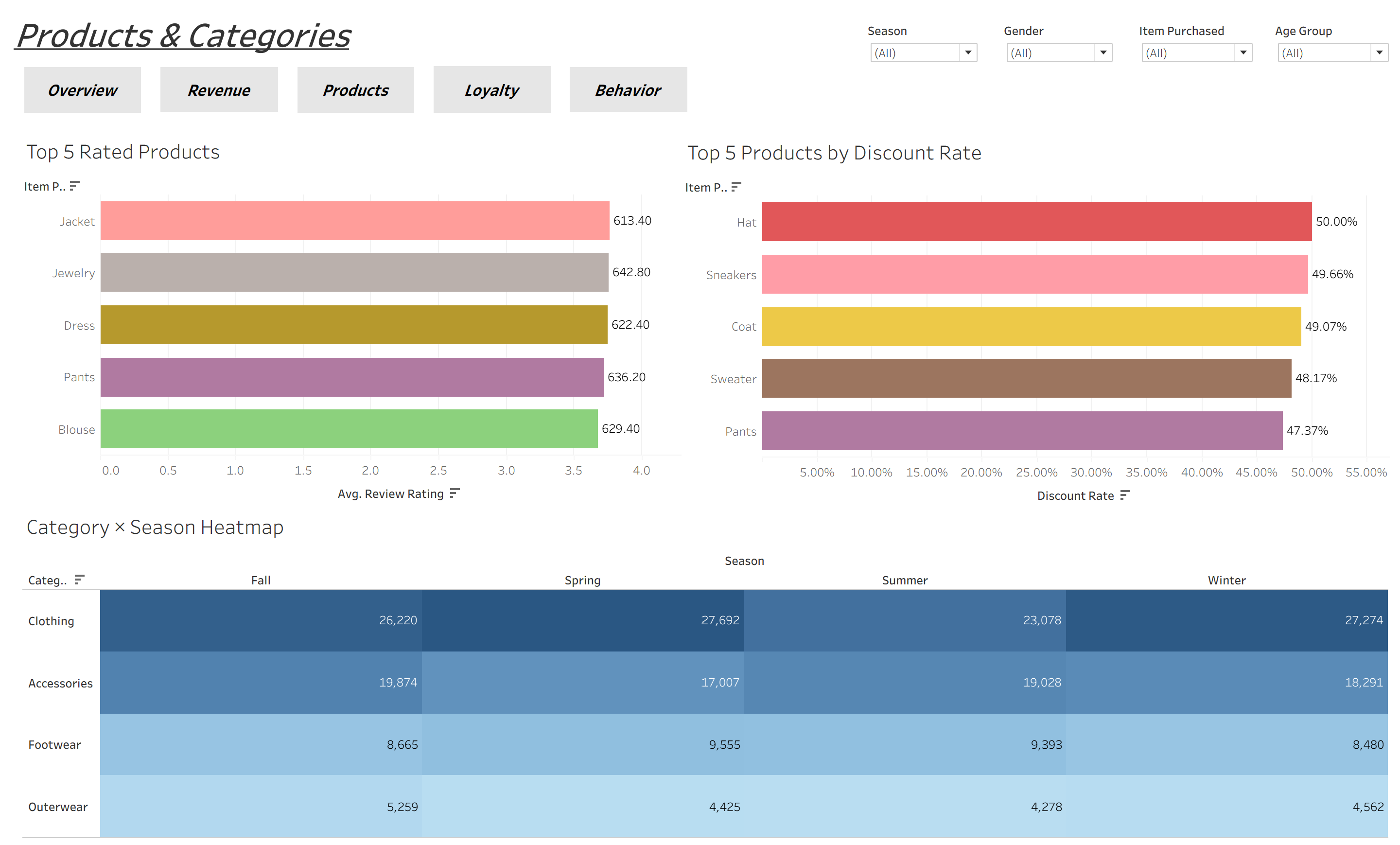Open the Season filter dropdown
The width and height of the screenshot is (1400, 845).
[923, 53]
